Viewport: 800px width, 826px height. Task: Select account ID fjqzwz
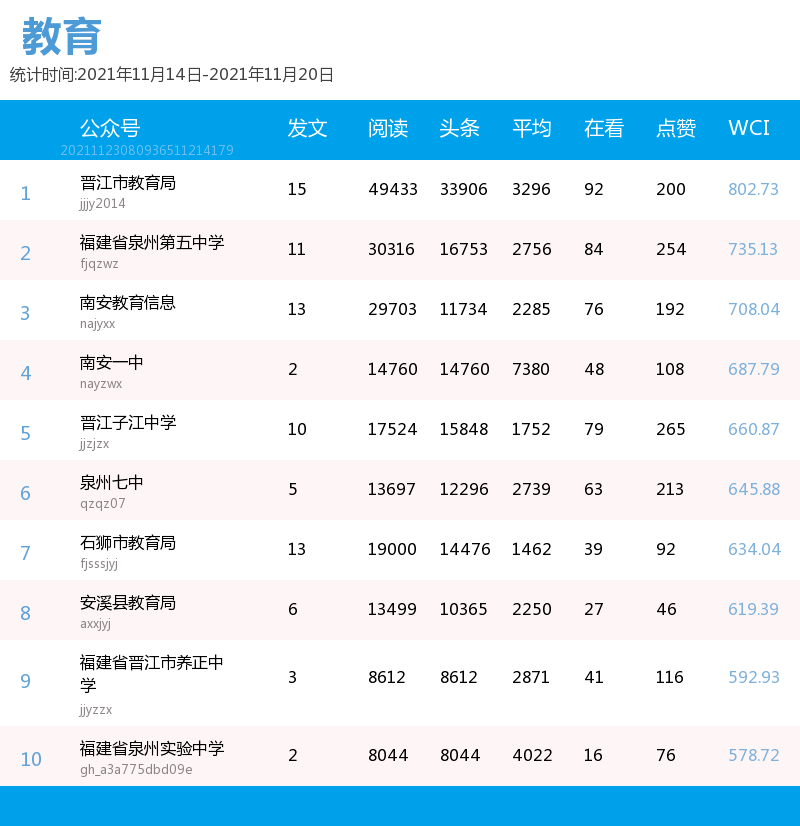pos(99,264)
